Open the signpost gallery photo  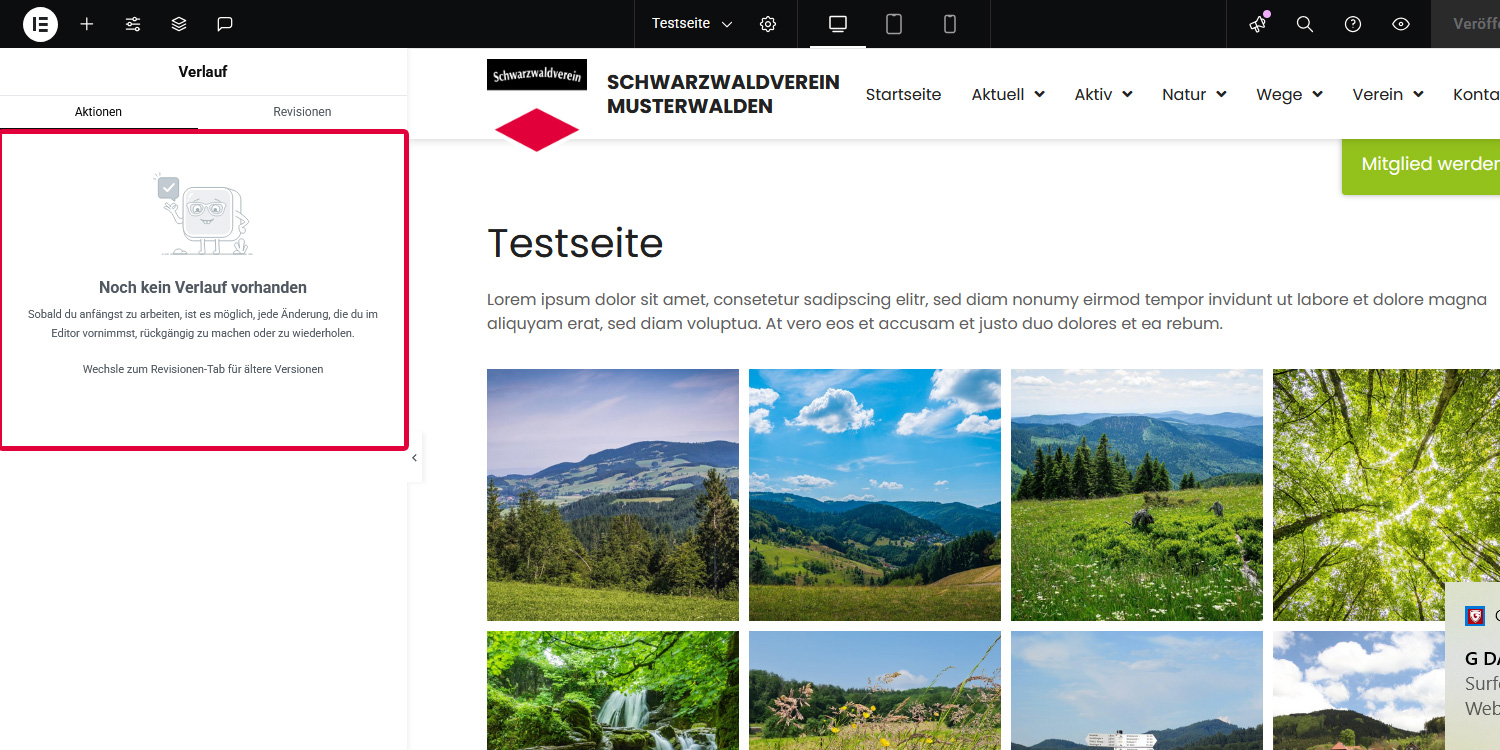tap(1137, 690)
